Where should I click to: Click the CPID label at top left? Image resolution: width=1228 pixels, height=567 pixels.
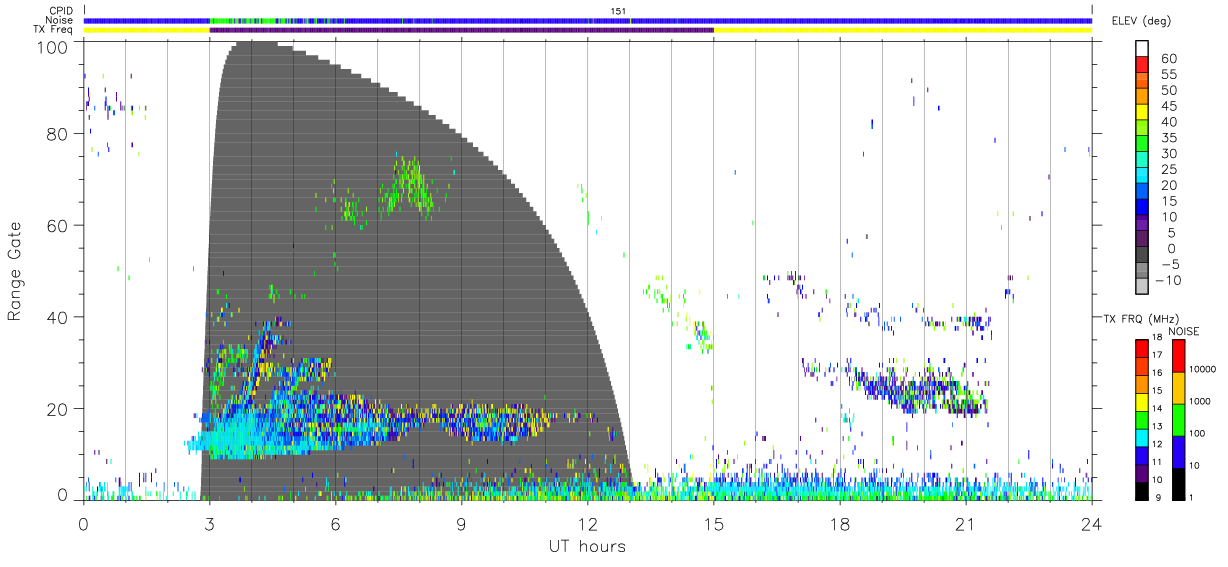[61, 11]
